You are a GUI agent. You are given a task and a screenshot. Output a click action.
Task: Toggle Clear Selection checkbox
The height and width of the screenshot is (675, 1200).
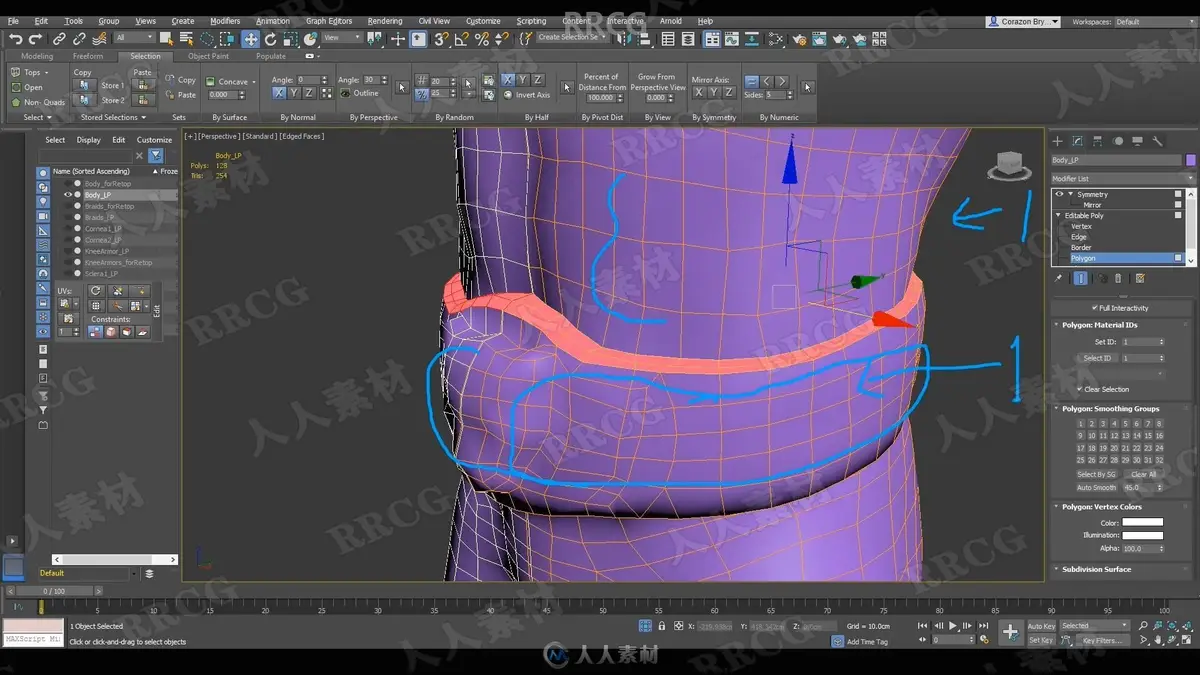click(1080, 389)
